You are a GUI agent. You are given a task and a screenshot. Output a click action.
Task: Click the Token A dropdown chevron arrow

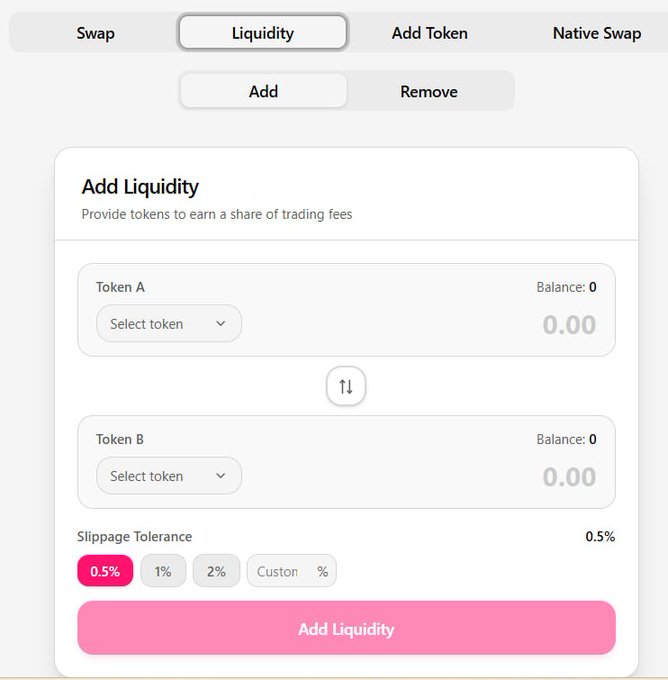click(x=221, y=324)
